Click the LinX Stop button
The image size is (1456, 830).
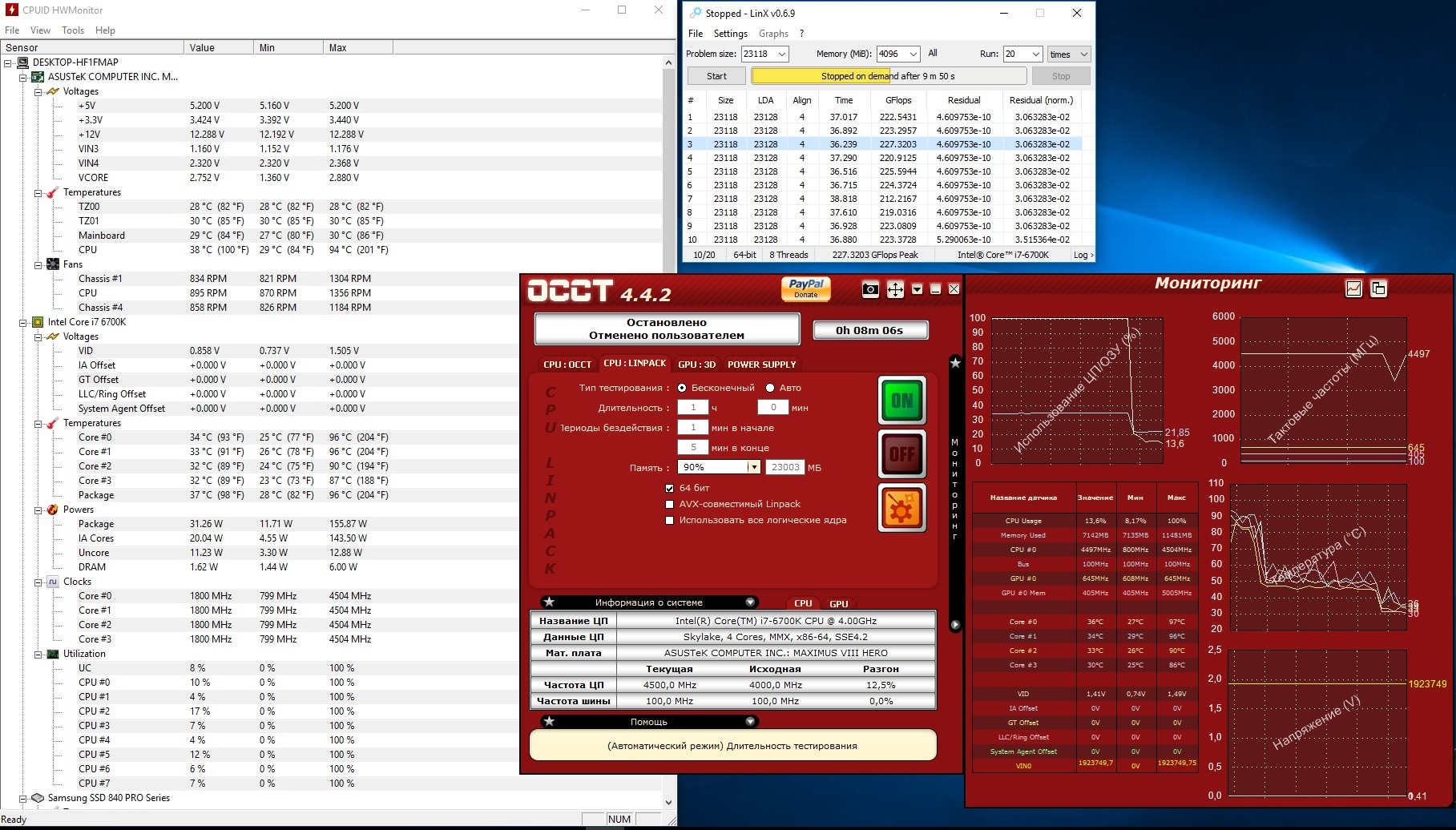pyautogui.click(x=1061, y=76)
